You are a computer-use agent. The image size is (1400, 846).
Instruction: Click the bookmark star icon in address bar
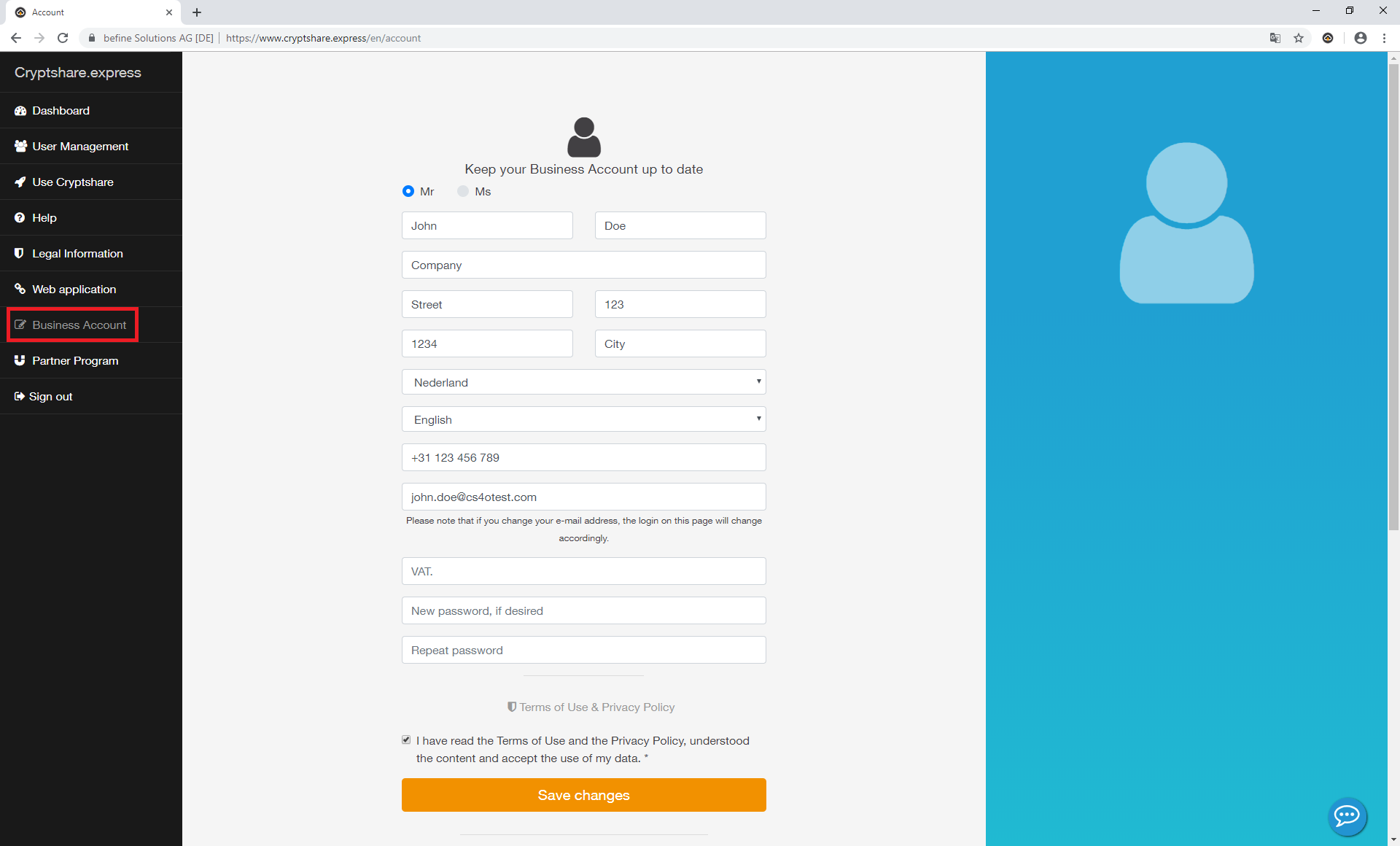[1299, 38]
